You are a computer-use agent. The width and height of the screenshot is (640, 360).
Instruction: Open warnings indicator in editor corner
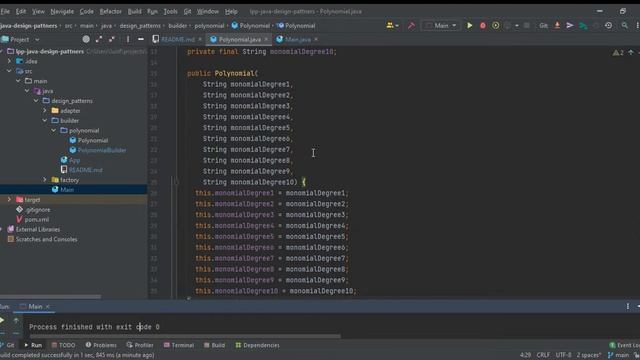[x=618, y=52]
